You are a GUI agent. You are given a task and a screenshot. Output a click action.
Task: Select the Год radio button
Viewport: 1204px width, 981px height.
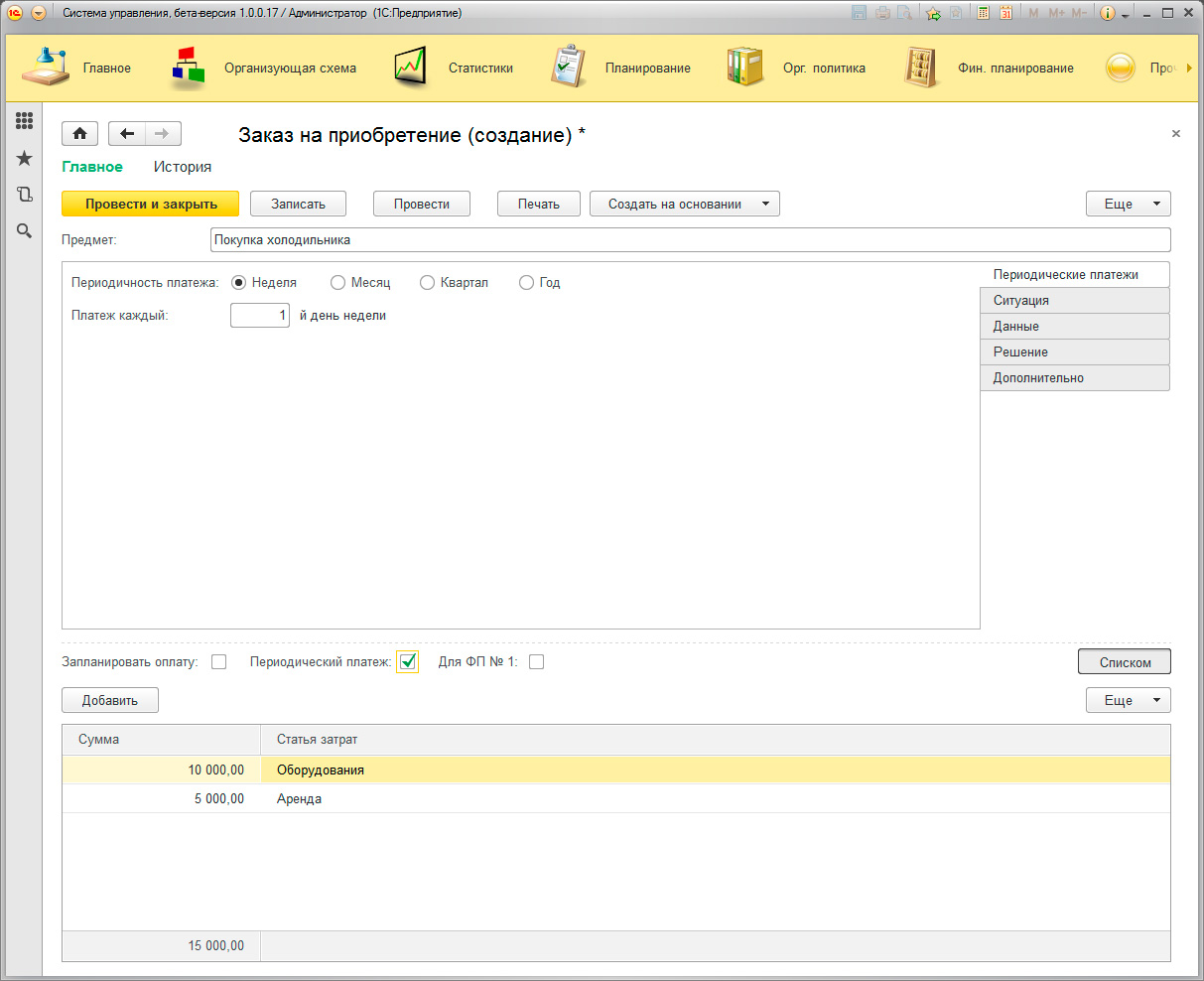[x=526, y=283]
